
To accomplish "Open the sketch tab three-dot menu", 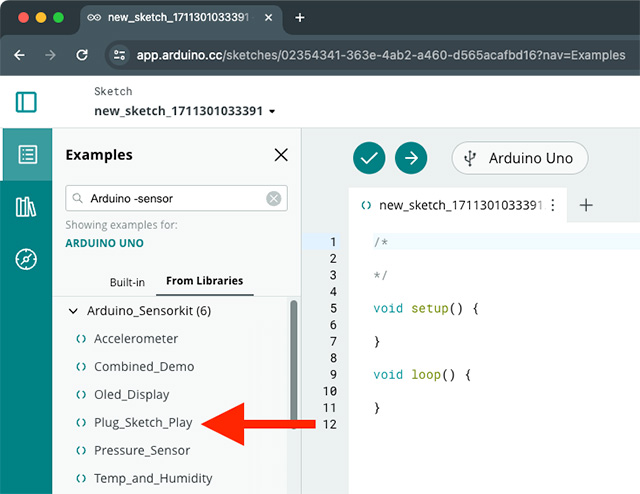I will [x=553, y=205].
